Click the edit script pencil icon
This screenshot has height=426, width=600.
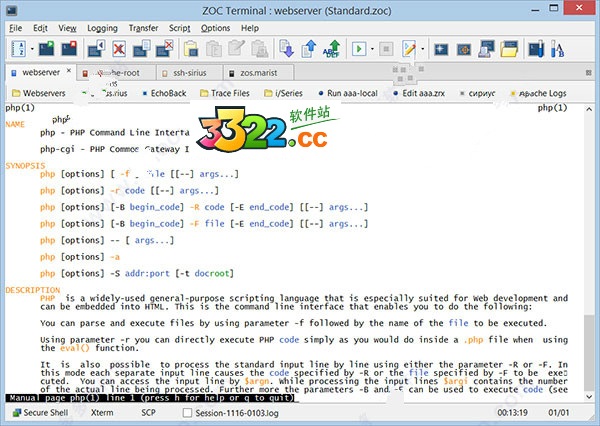(409, 49)
